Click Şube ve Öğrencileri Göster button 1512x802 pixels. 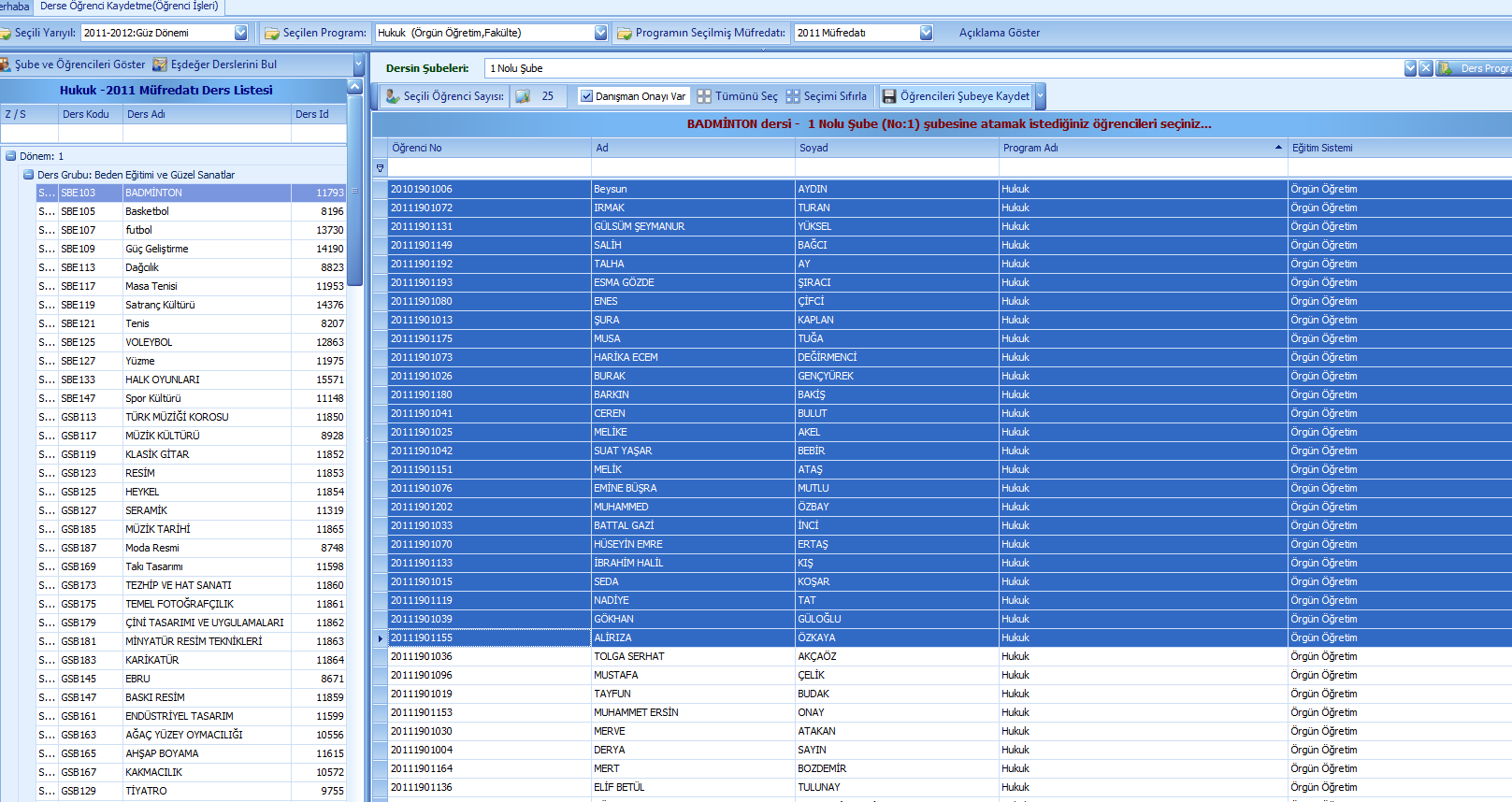coord(73,64)
